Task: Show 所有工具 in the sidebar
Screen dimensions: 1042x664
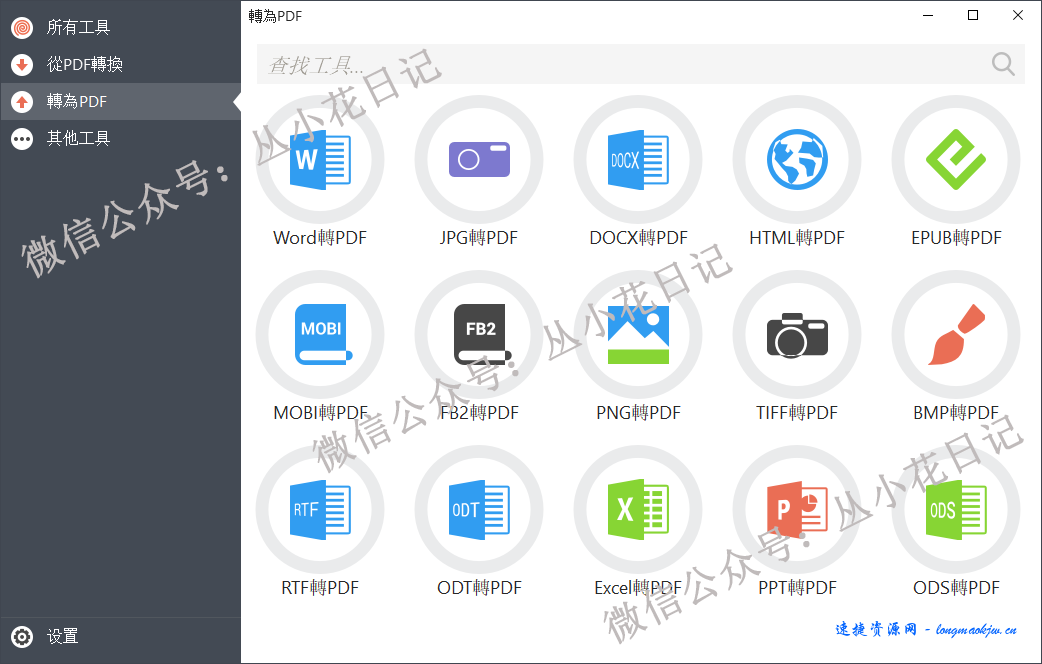Action: coord(120,27)
